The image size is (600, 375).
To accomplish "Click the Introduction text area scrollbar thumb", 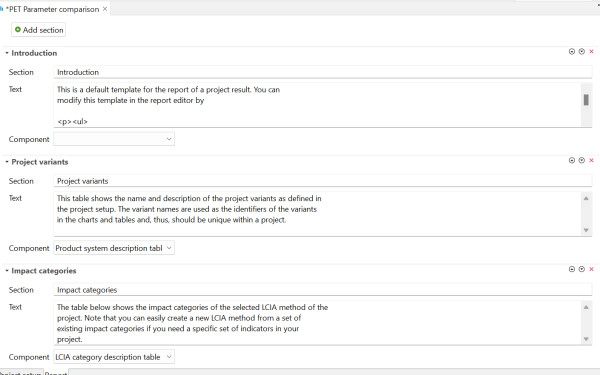I will 586,100.
